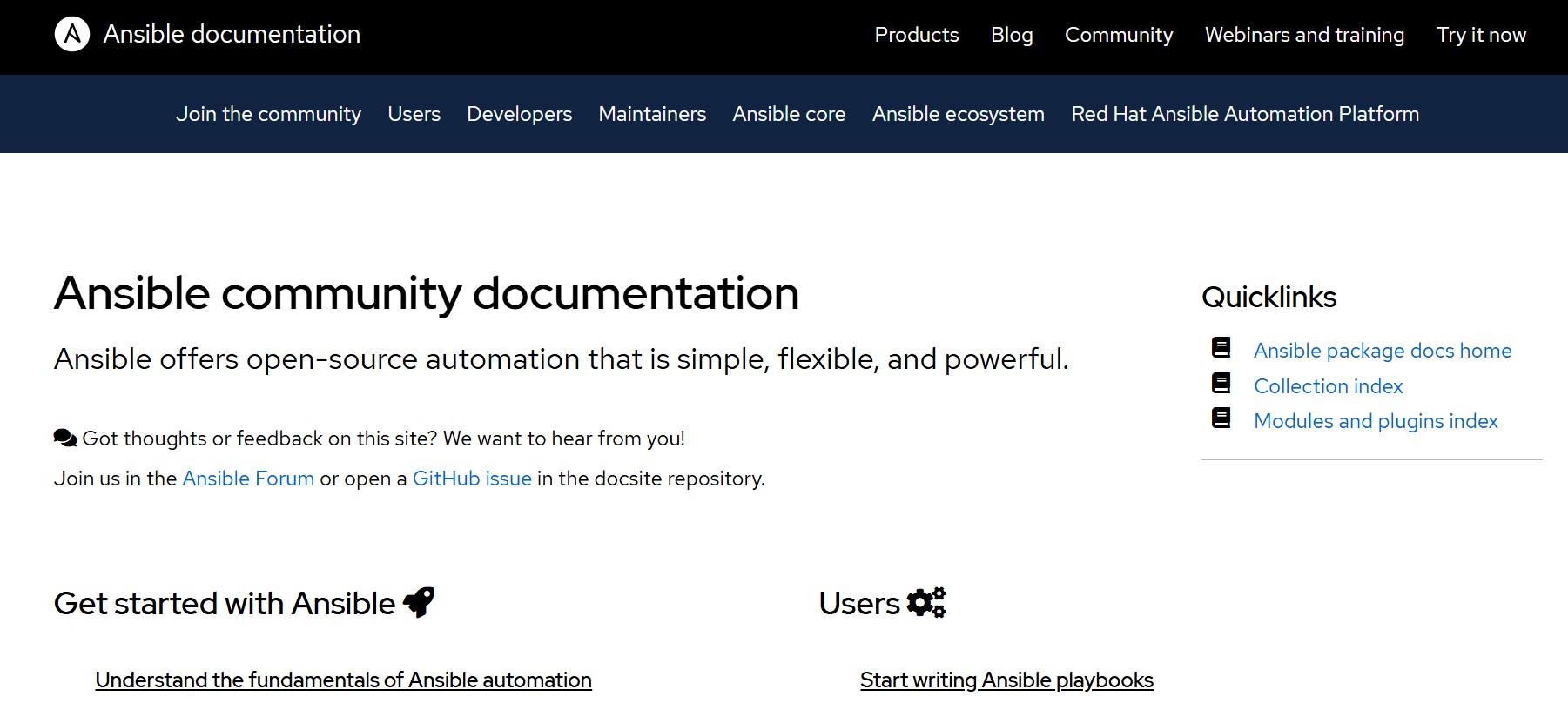Viewport: 1568px width, 703px height.
Task: Open Join the community tab
Action: coord(268,114)
